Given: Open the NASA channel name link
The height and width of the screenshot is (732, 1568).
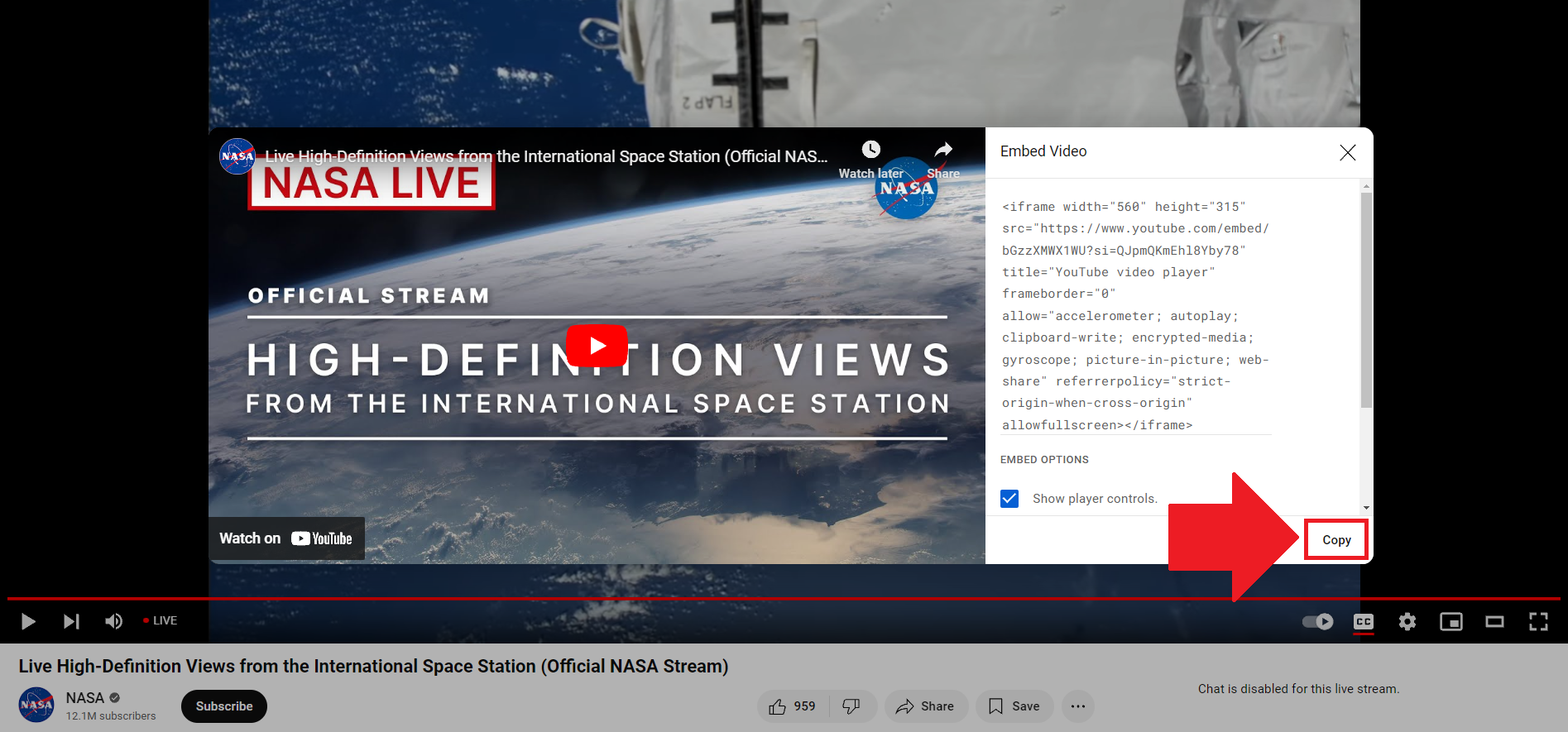Looking at the screenshot, I should pyautogui.click(x=85, y=698).
